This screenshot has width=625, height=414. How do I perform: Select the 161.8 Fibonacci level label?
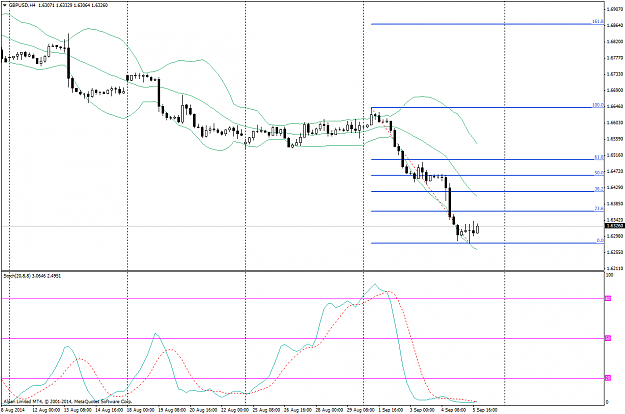click(597, 22)
